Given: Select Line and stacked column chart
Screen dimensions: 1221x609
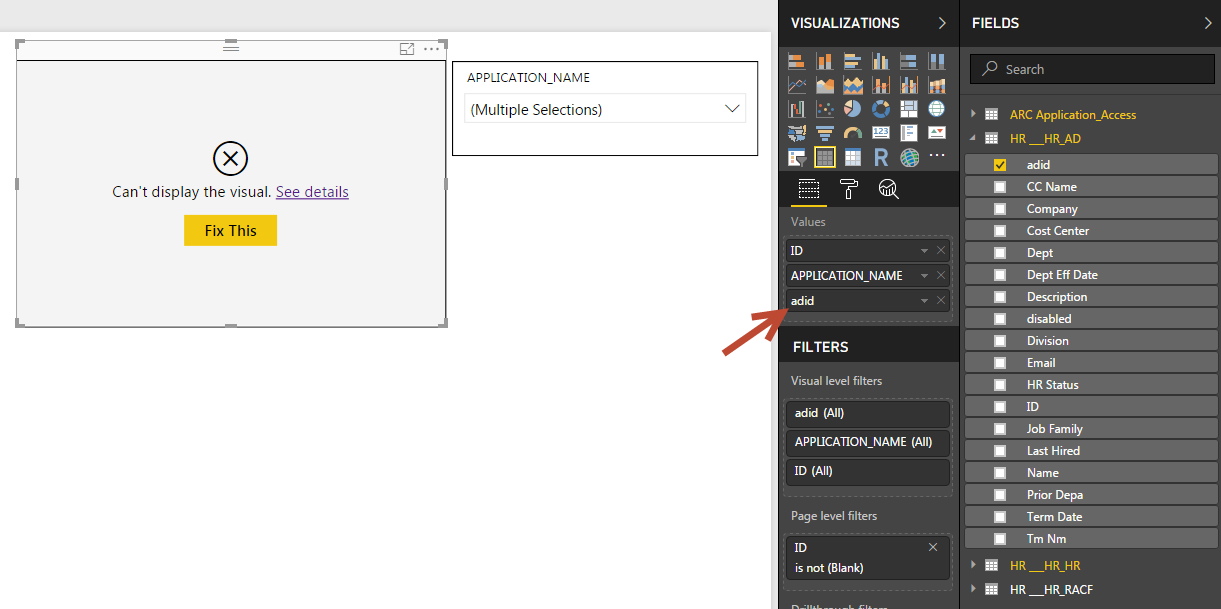Looking at the screenshot, I should (881, 85).
